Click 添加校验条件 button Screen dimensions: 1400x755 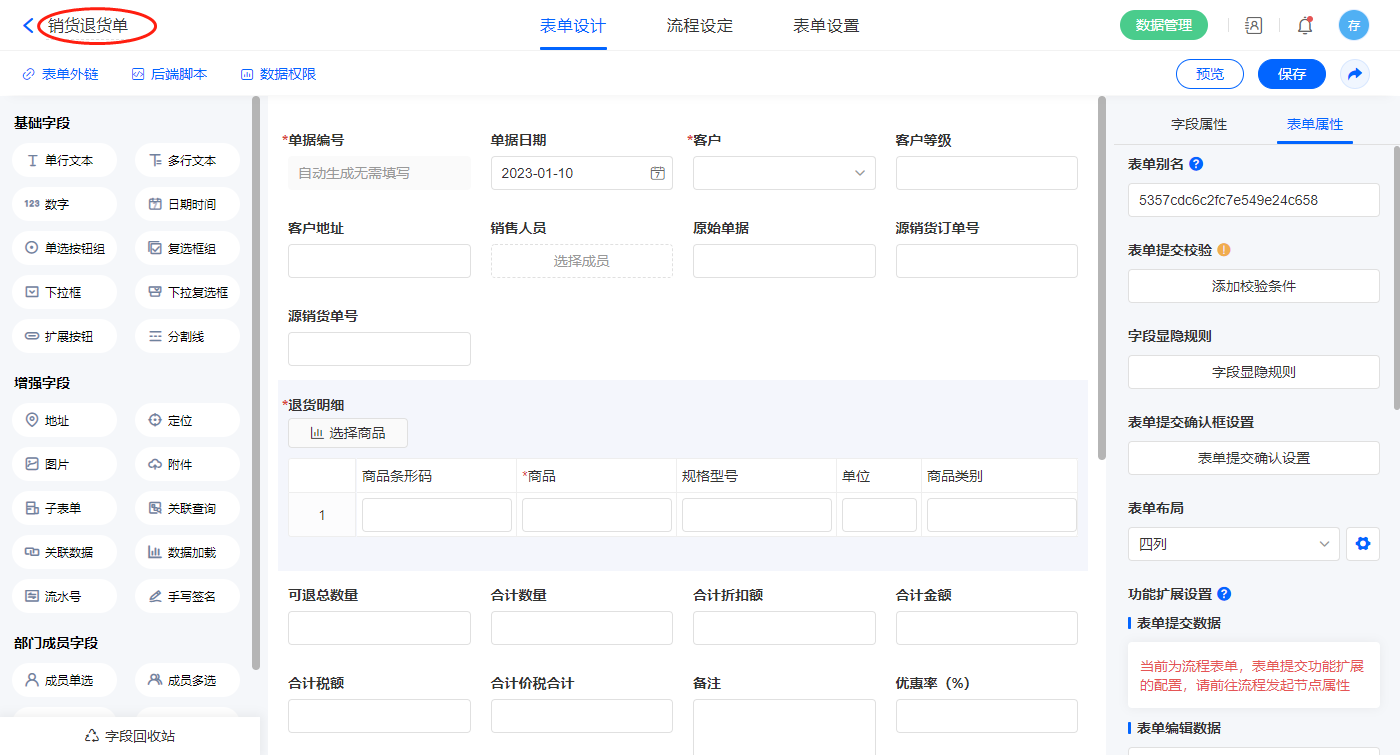1253,286
